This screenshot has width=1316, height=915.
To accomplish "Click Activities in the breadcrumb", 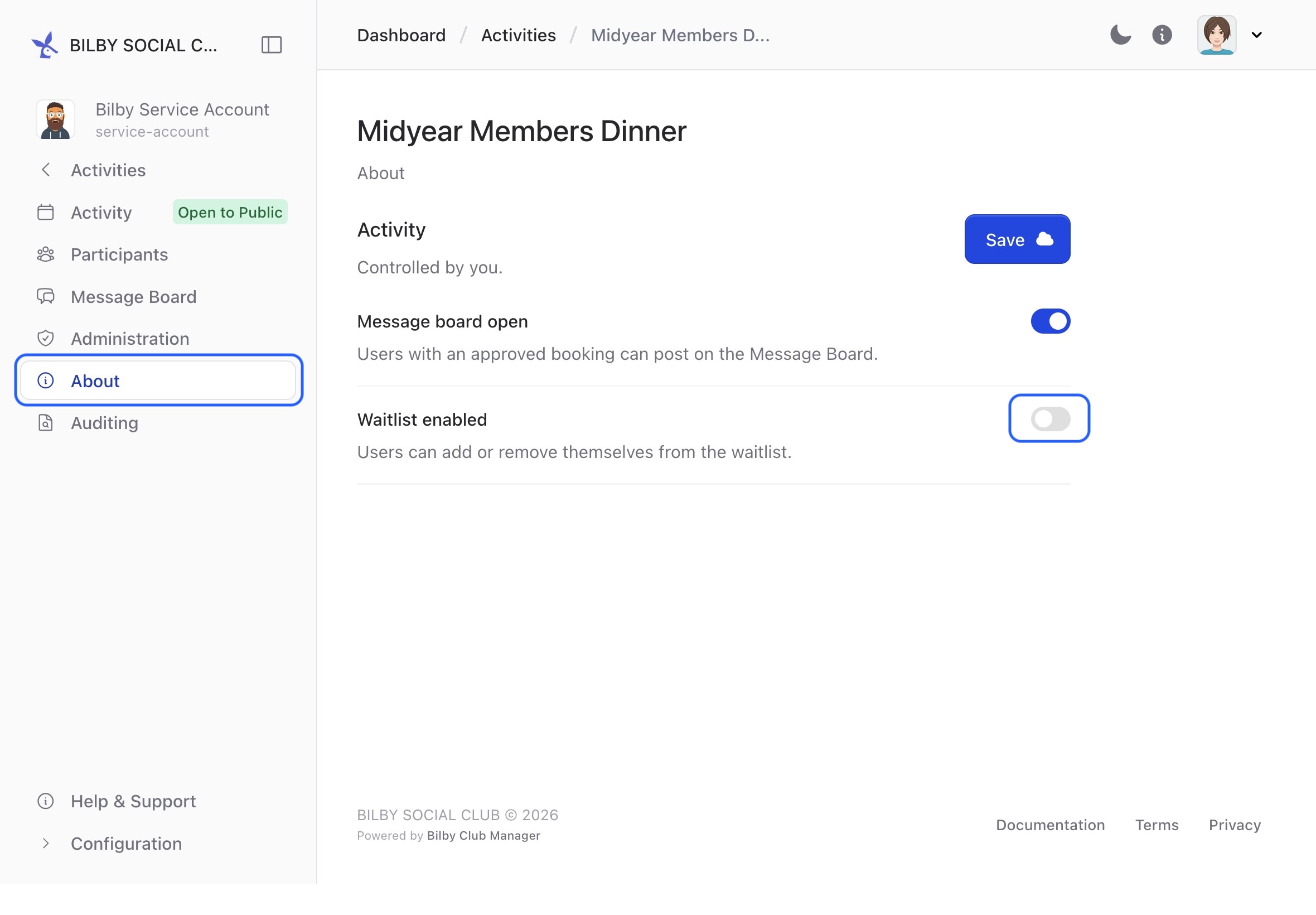I will 518,35.
